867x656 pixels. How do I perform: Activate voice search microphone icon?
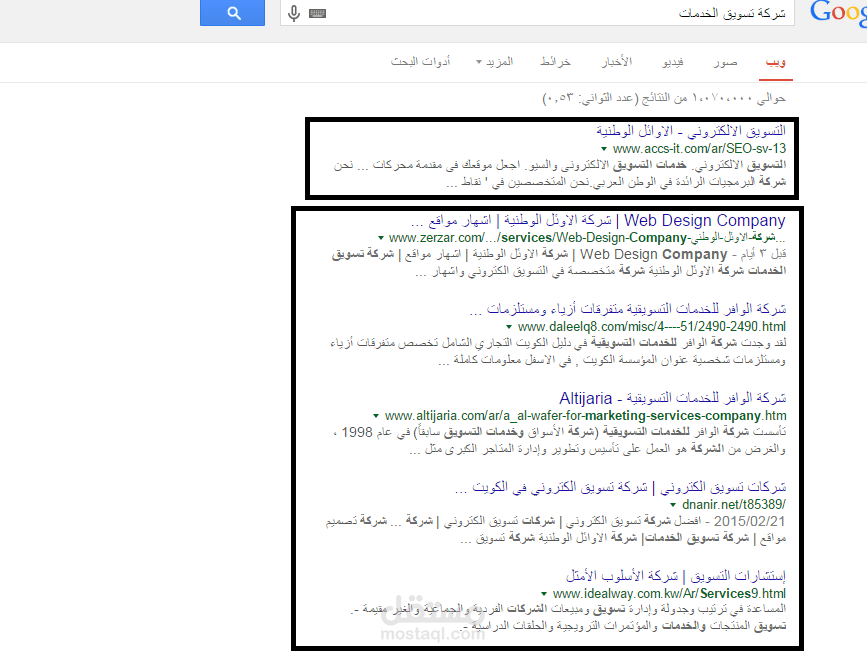[x=294, y=13]
